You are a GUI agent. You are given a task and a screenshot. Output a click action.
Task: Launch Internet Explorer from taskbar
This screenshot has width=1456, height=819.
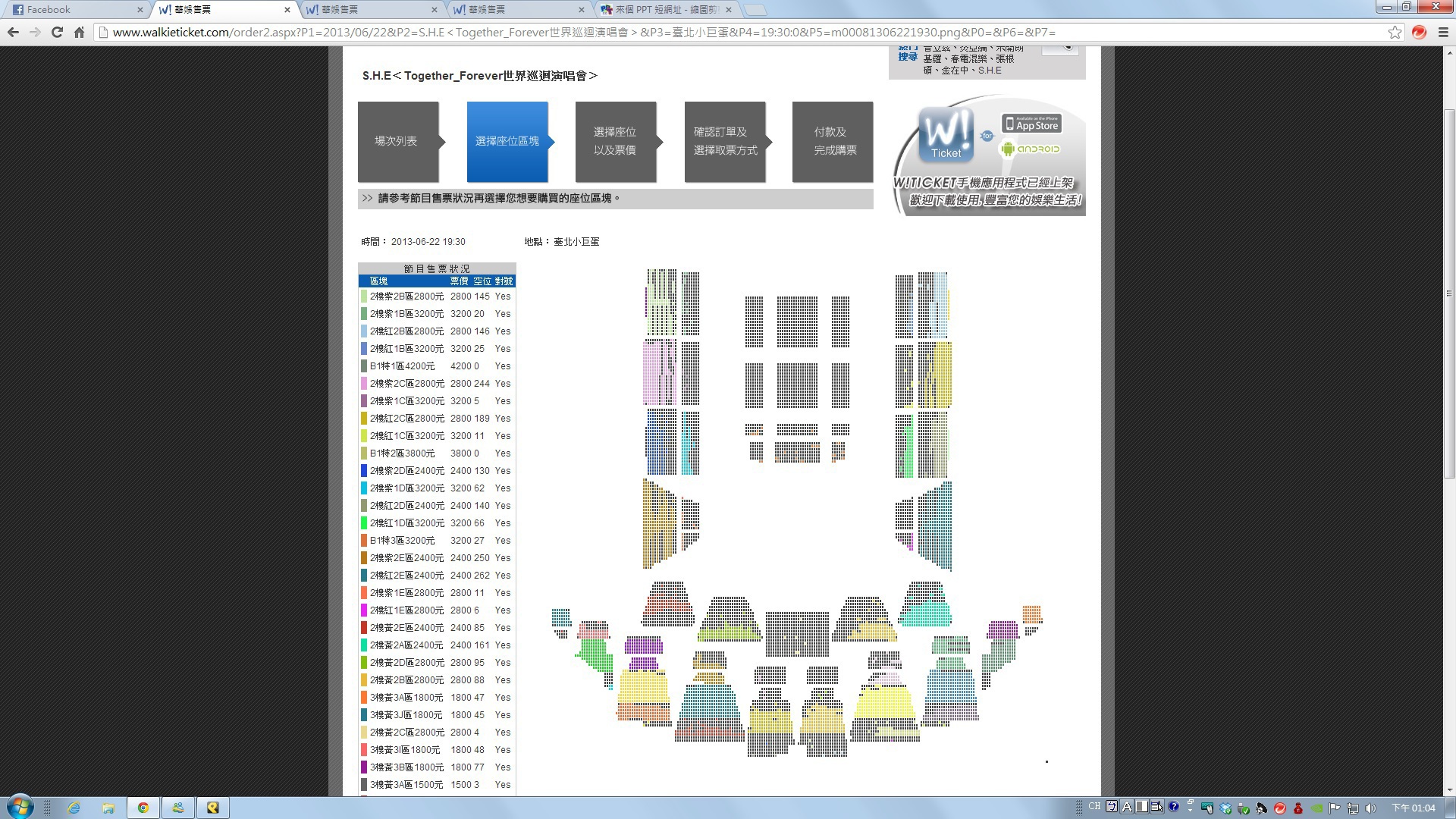coord(74,808)
